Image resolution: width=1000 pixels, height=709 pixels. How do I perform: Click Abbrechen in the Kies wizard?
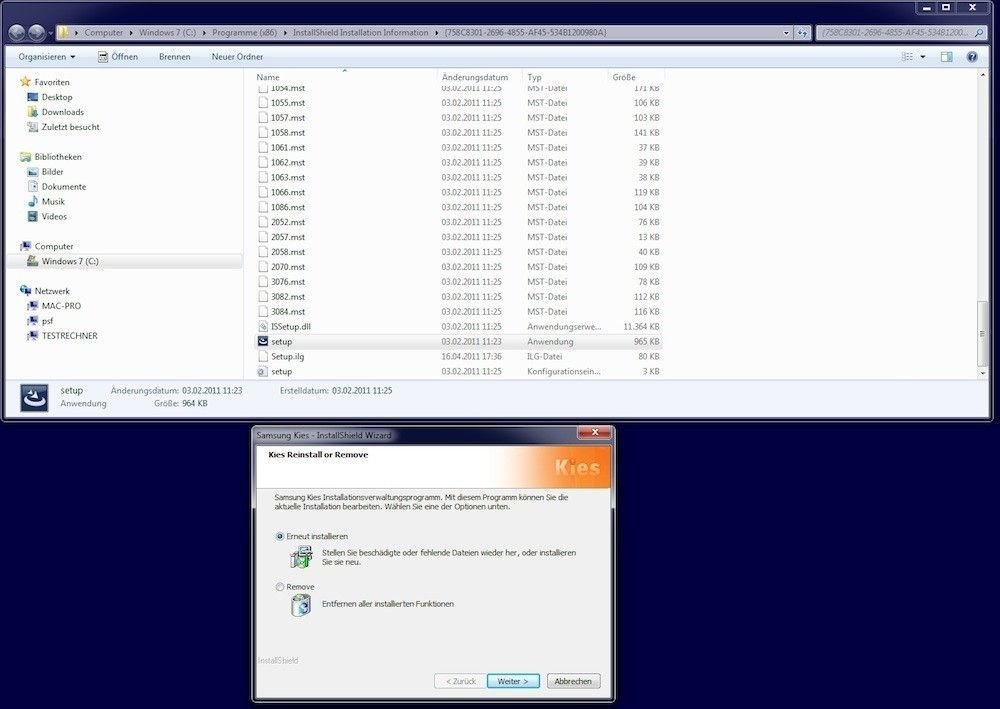[x=573, y=681]
